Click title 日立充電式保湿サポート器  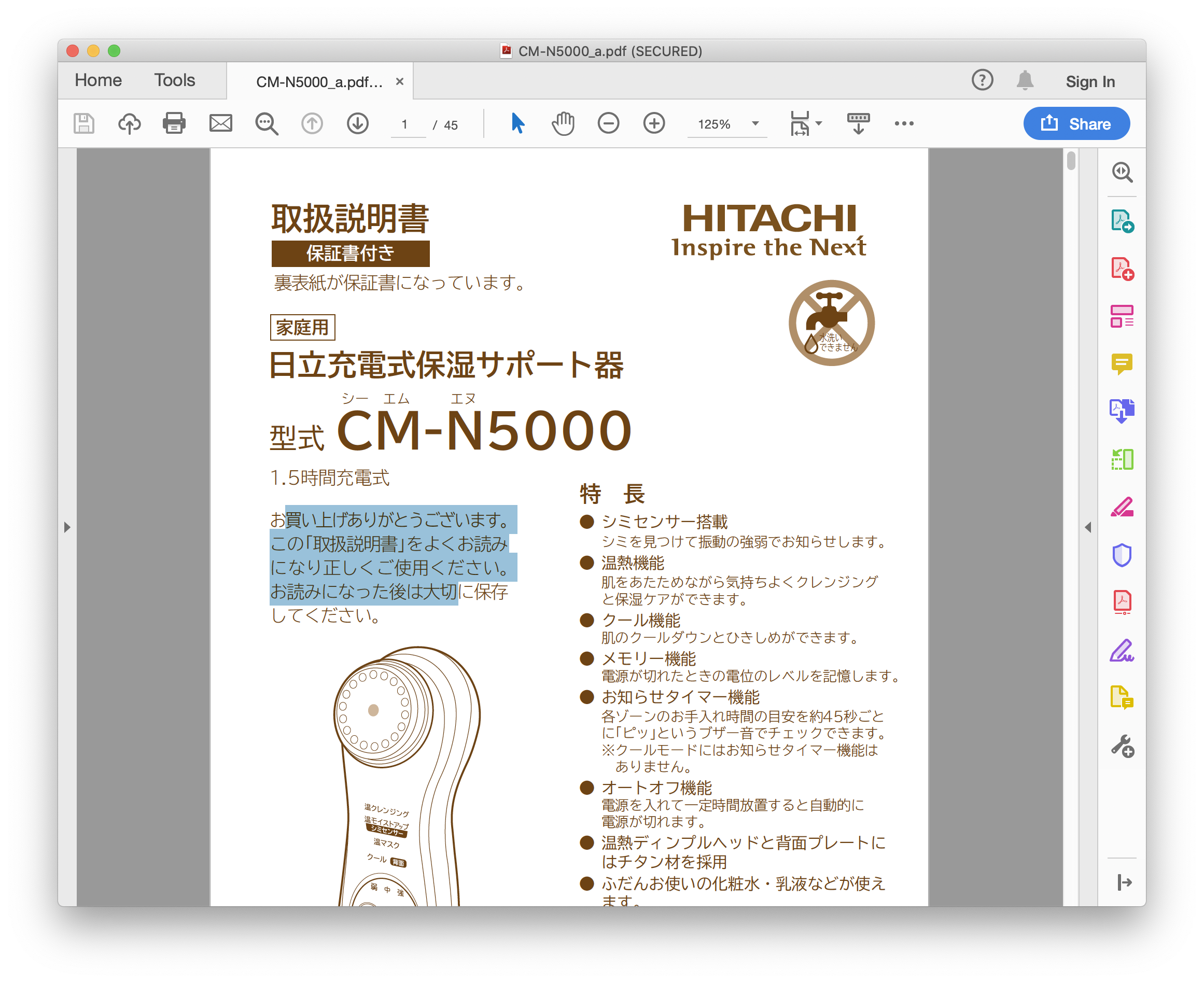coord(446,365)
